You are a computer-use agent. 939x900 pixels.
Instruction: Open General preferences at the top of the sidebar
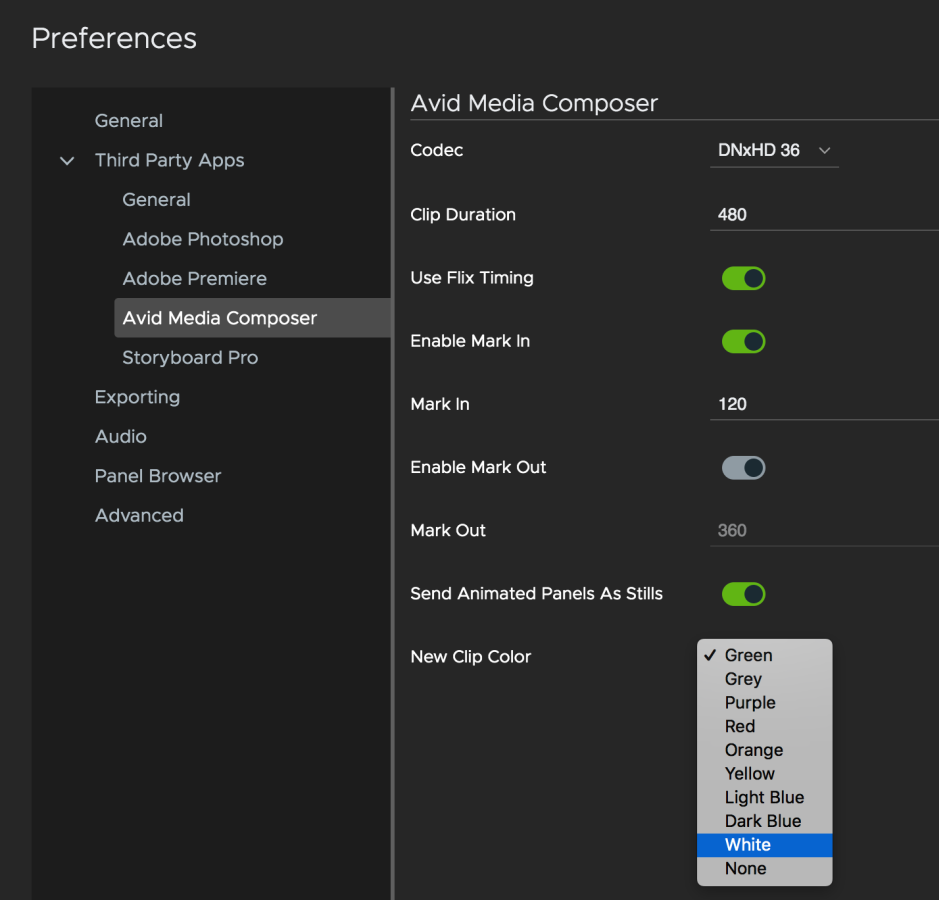click(x=129, y=121)
